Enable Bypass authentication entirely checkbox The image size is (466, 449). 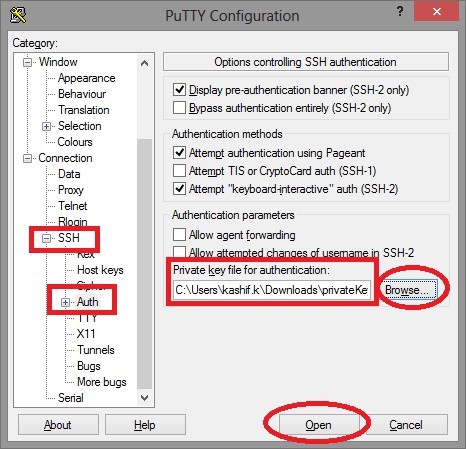(x=179, y=108)
